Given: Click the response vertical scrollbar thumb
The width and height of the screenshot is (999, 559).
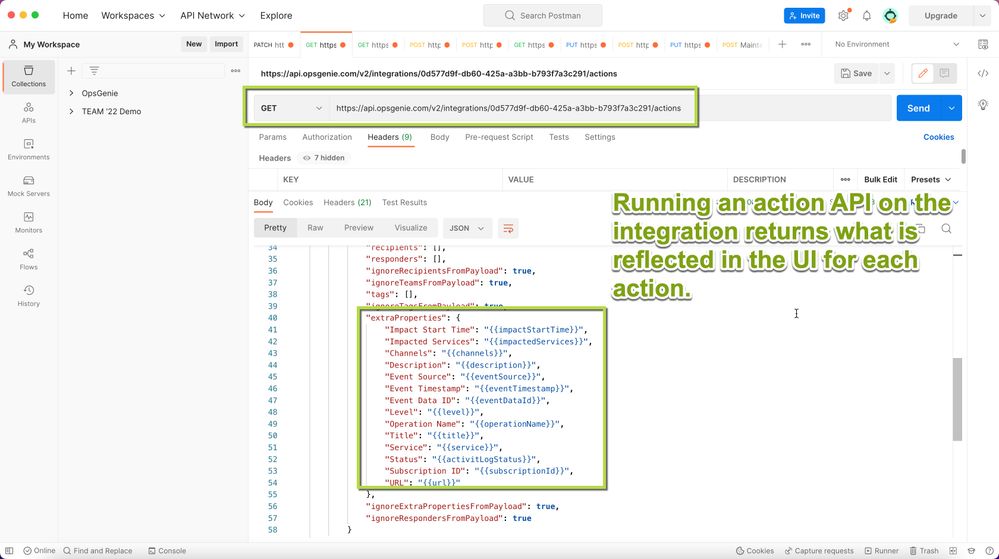Looking at the screenshot, I should [957, 399].
